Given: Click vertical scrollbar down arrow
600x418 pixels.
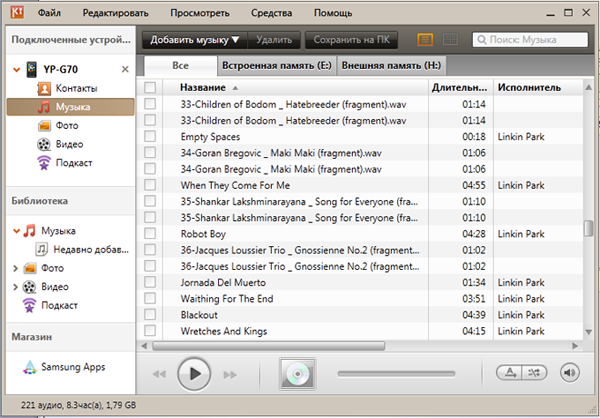Looking at the screenshot, I should (x=589, y=332).
